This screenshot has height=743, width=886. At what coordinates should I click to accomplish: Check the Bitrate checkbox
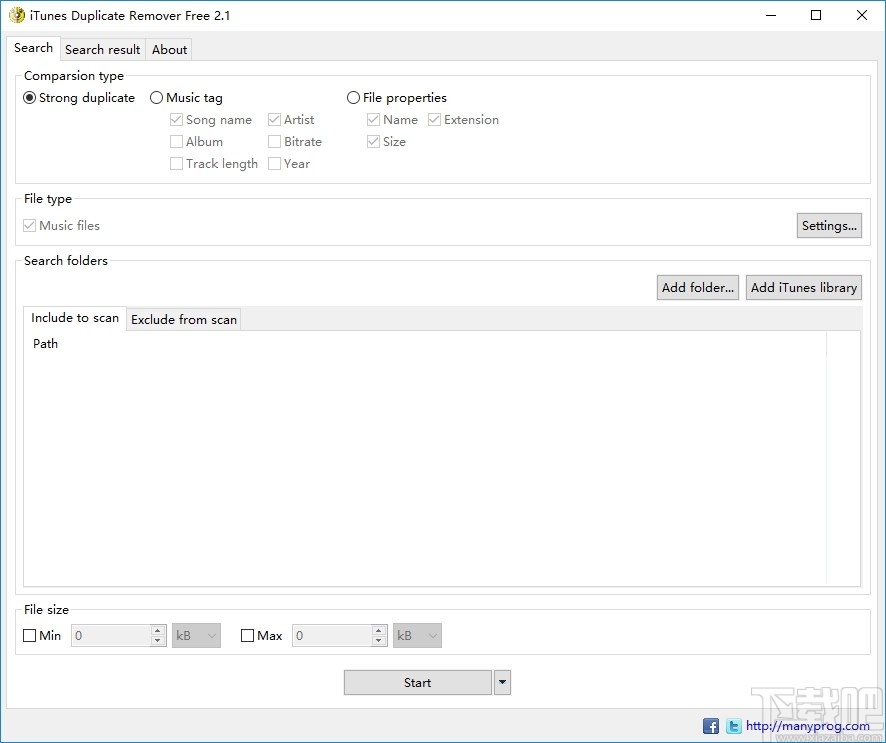[x=274, y=141]
